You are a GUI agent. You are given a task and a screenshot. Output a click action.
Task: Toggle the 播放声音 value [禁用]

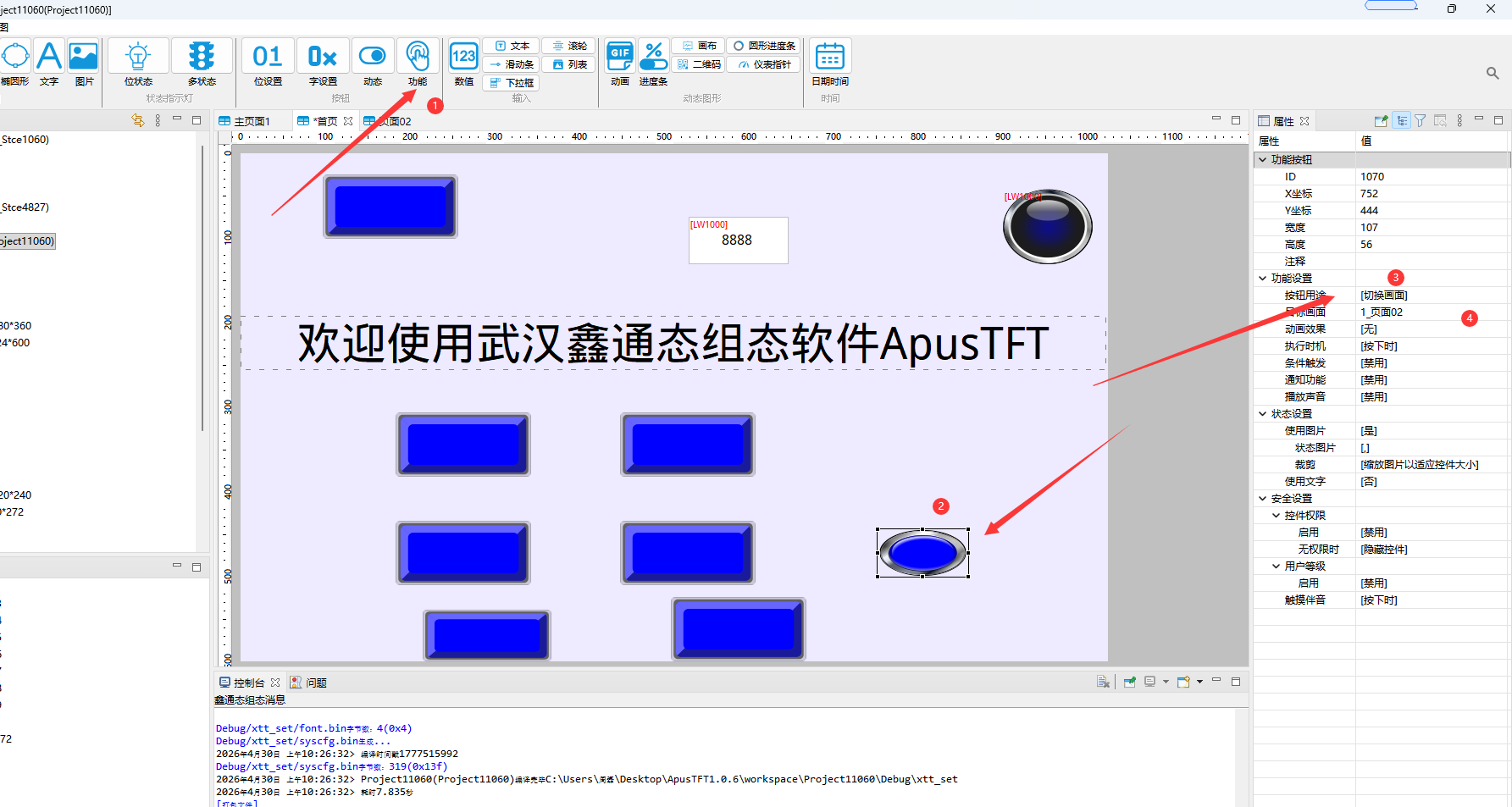tap(1433, 396)
